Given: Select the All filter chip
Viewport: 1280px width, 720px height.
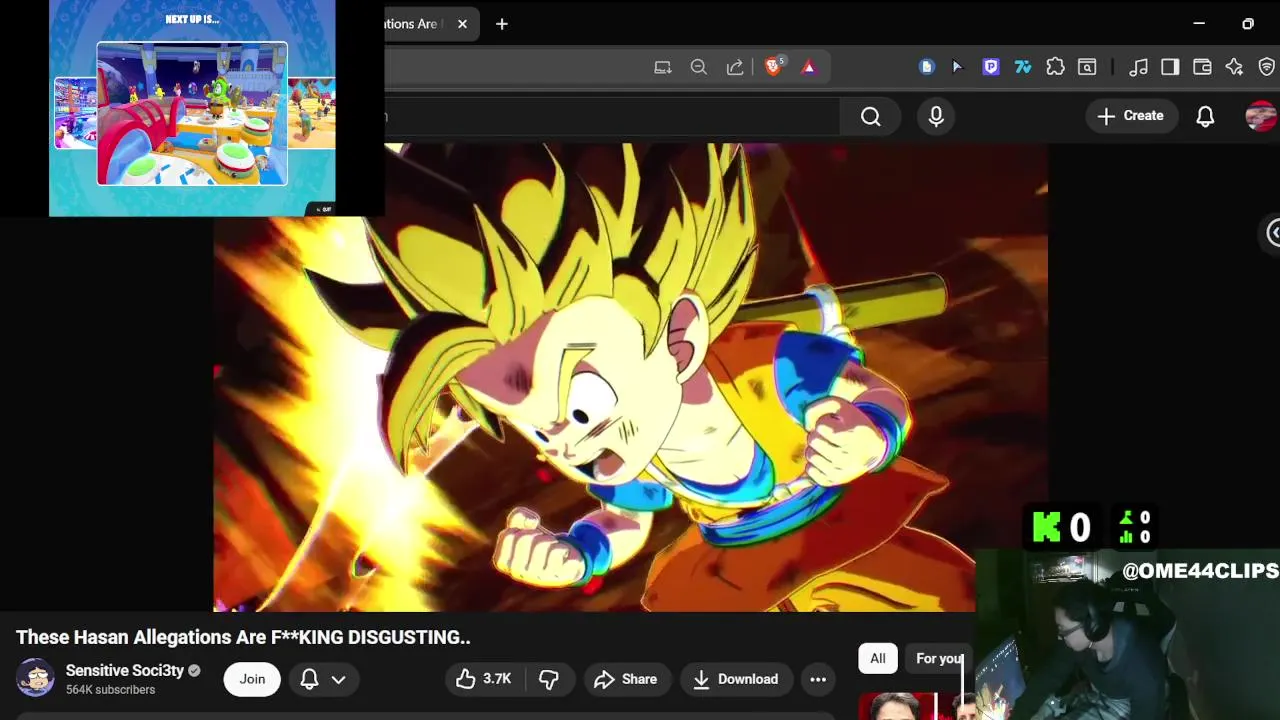Looking at the screenshot, I should [877, 658].
